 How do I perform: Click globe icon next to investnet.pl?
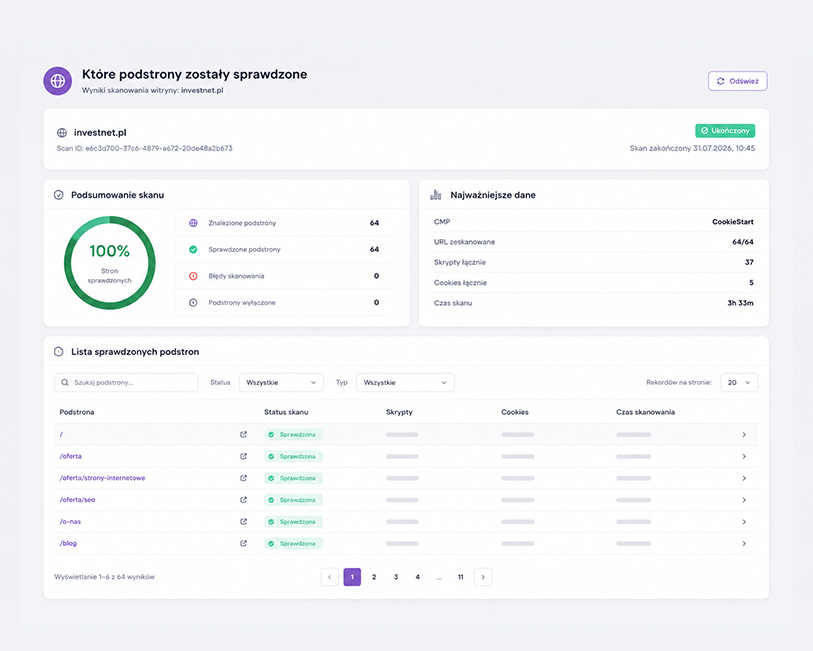point(62,133)
